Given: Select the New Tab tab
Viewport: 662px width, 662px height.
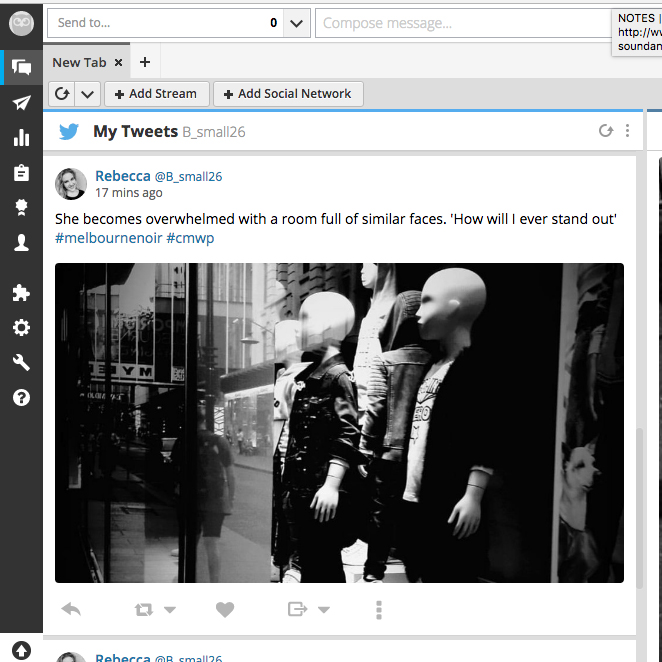Looking at the screenshot, I should (79, 62).
